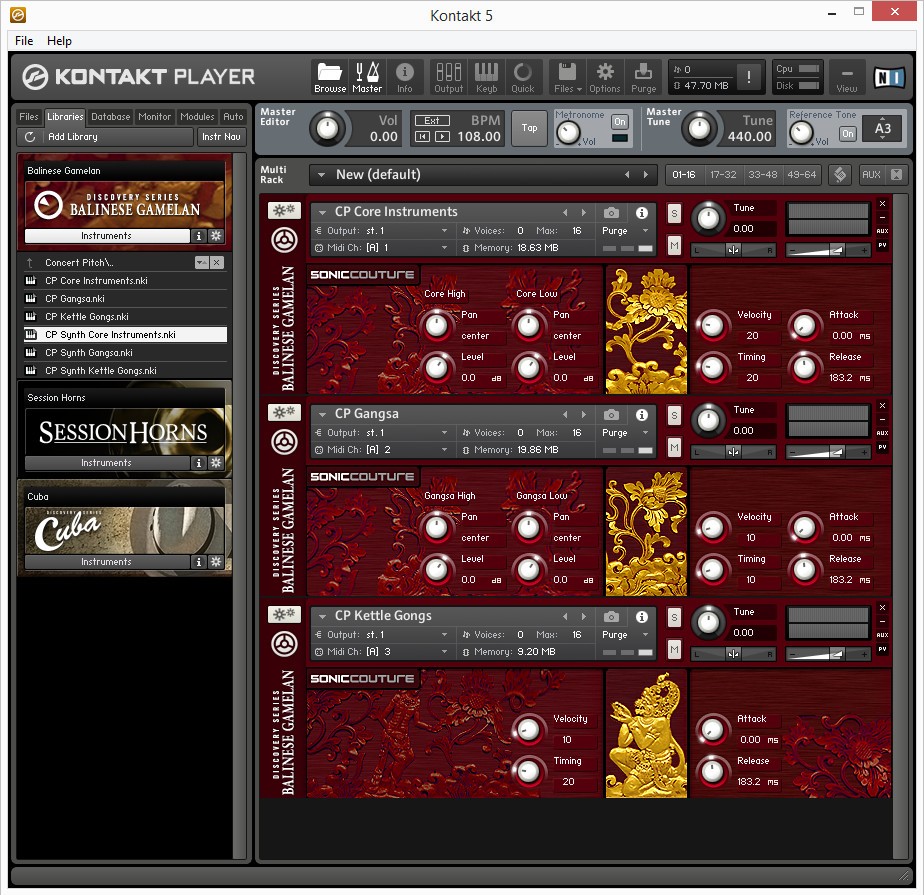
Task: Adjust CP Gangsa pan slider
Action: point(733,453)
